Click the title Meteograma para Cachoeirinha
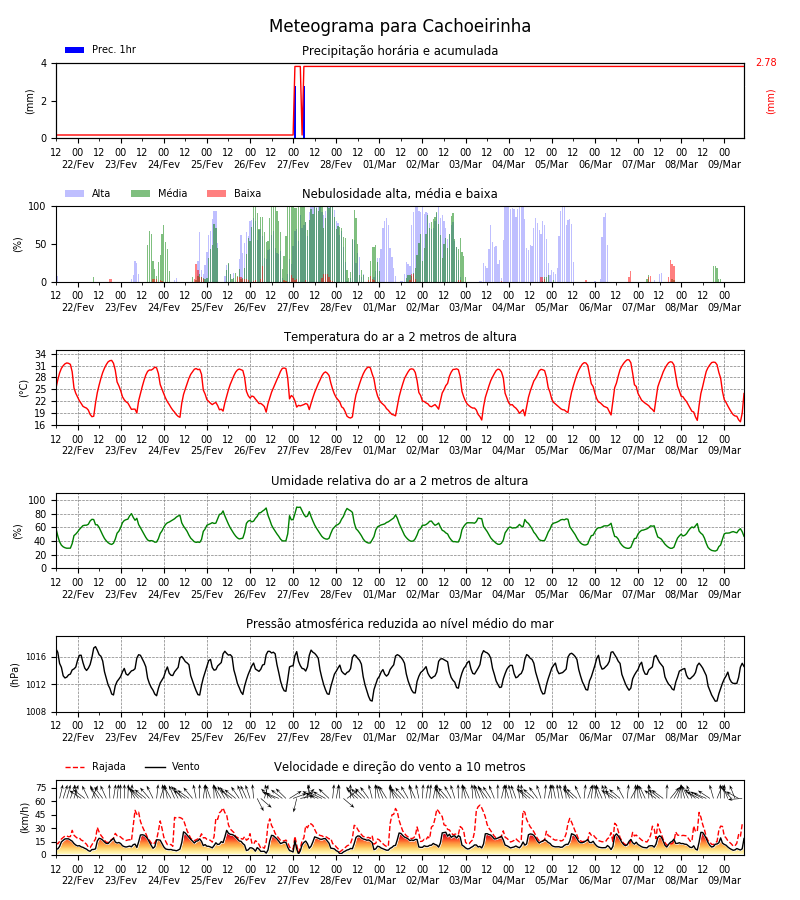The height and width of the screenshot is (900, 800). 400,26
